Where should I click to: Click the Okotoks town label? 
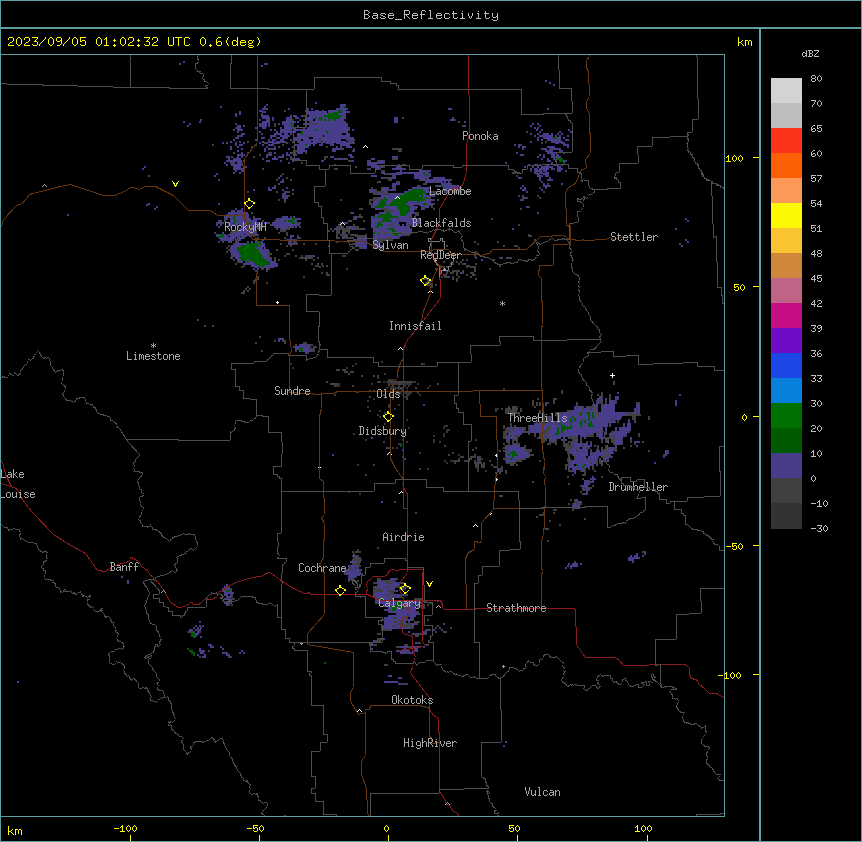click(x=412, y=700)
